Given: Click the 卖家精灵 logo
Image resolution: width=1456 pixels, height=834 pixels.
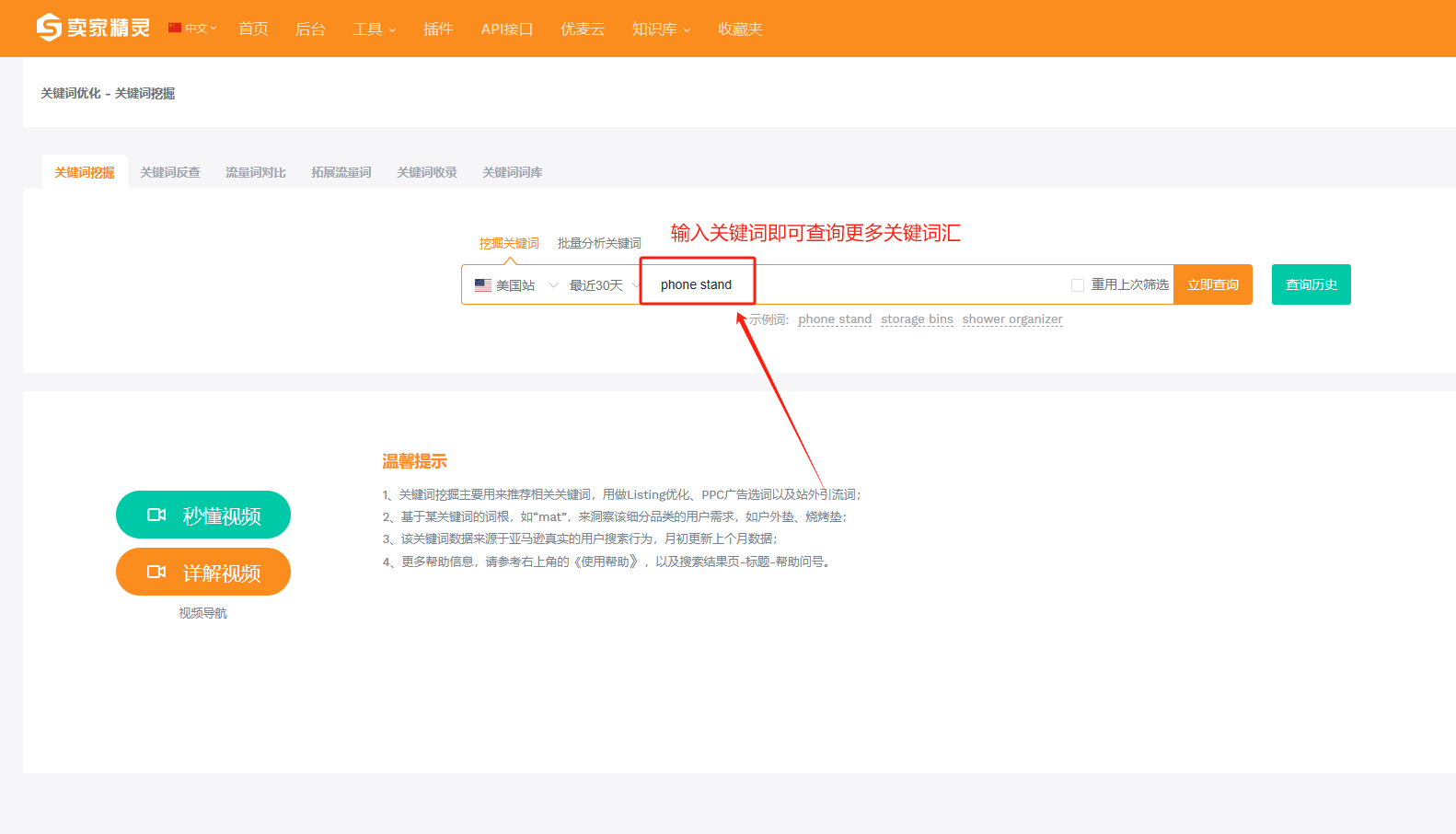Looking at the screenshot, I should 93,28.
